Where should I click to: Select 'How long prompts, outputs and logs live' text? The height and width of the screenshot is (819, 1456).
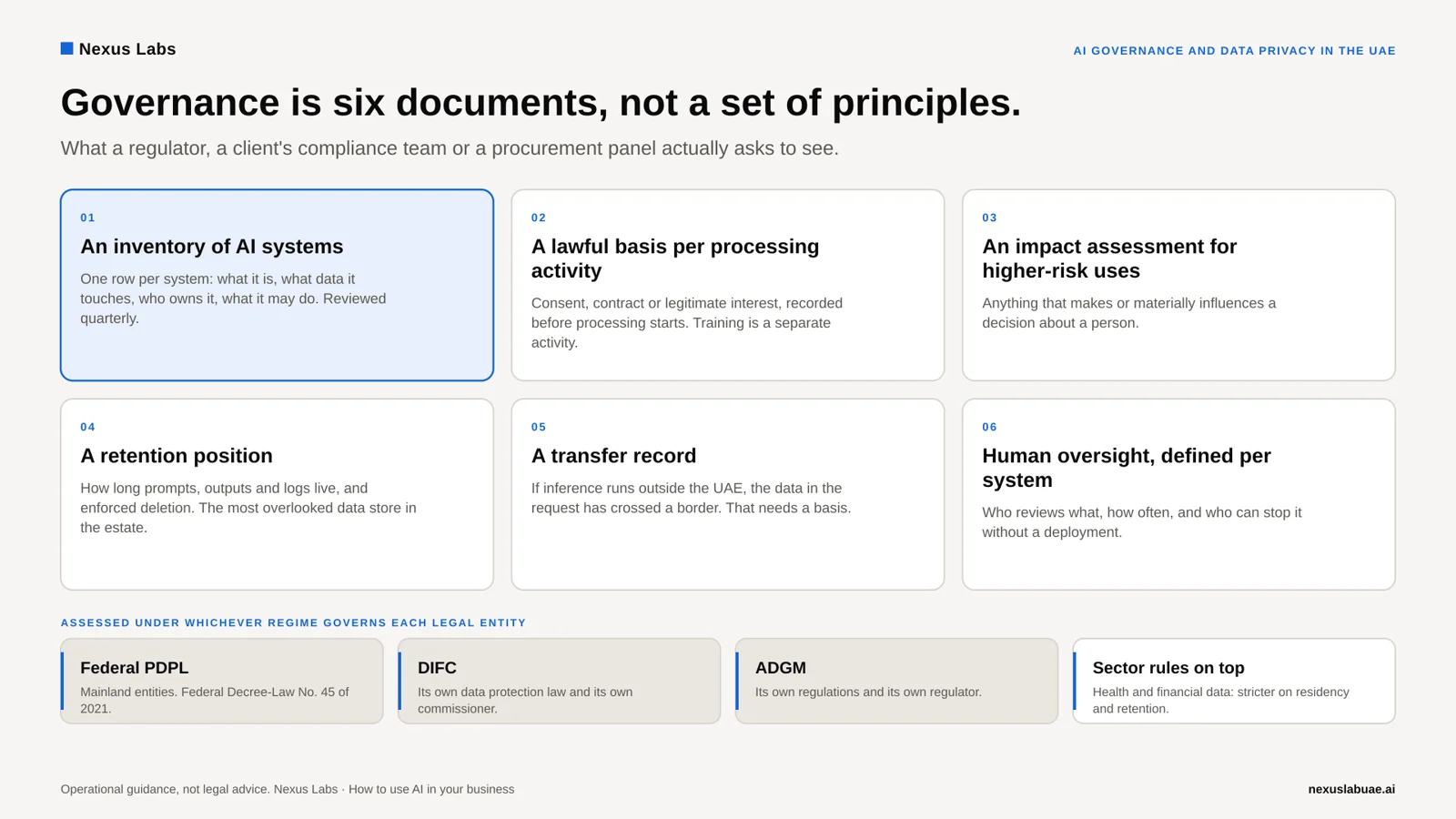pos(248,508)
